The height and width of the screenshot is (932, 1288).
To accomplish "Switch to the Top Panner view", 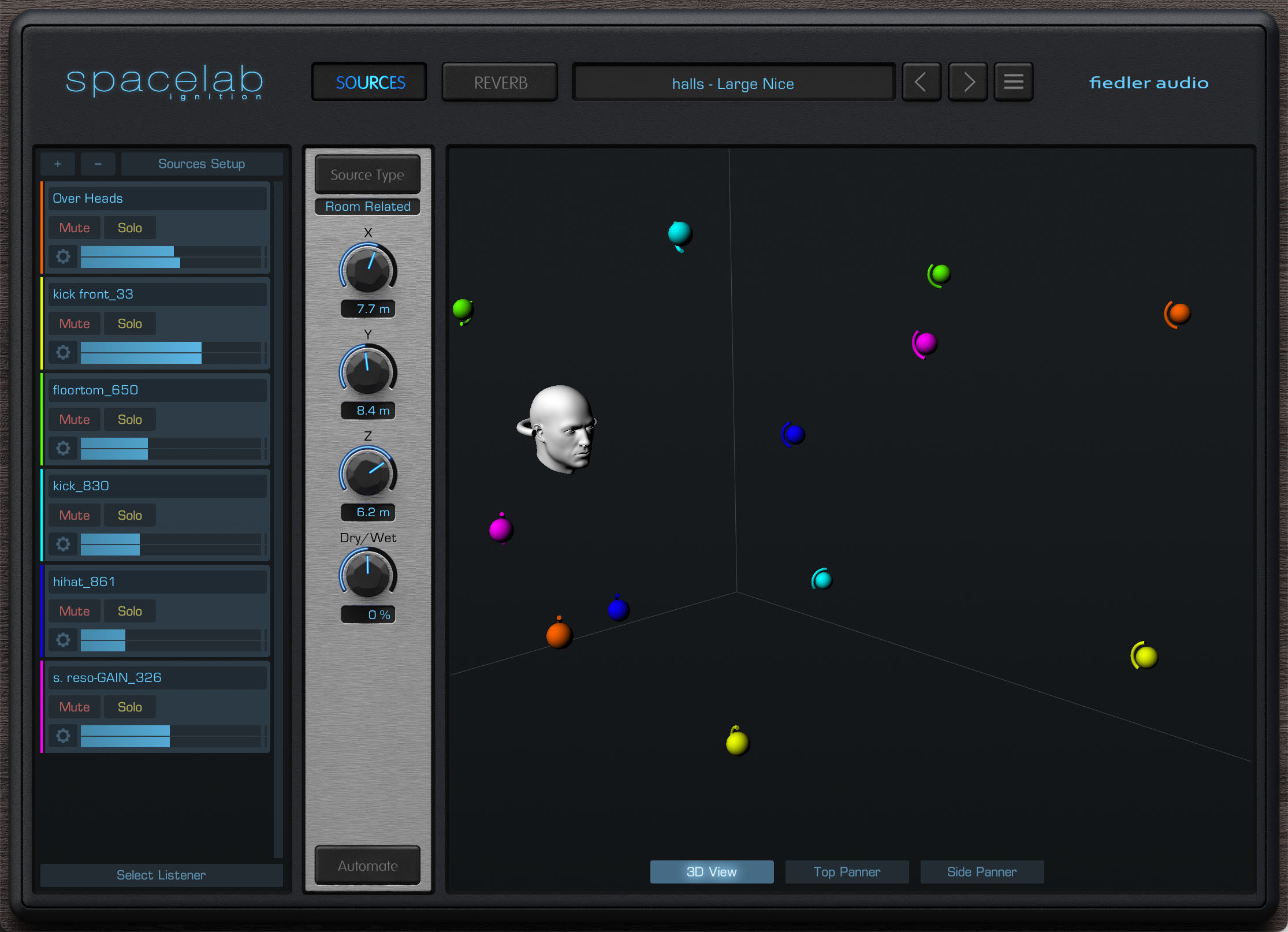I will [x=847, y=871].
